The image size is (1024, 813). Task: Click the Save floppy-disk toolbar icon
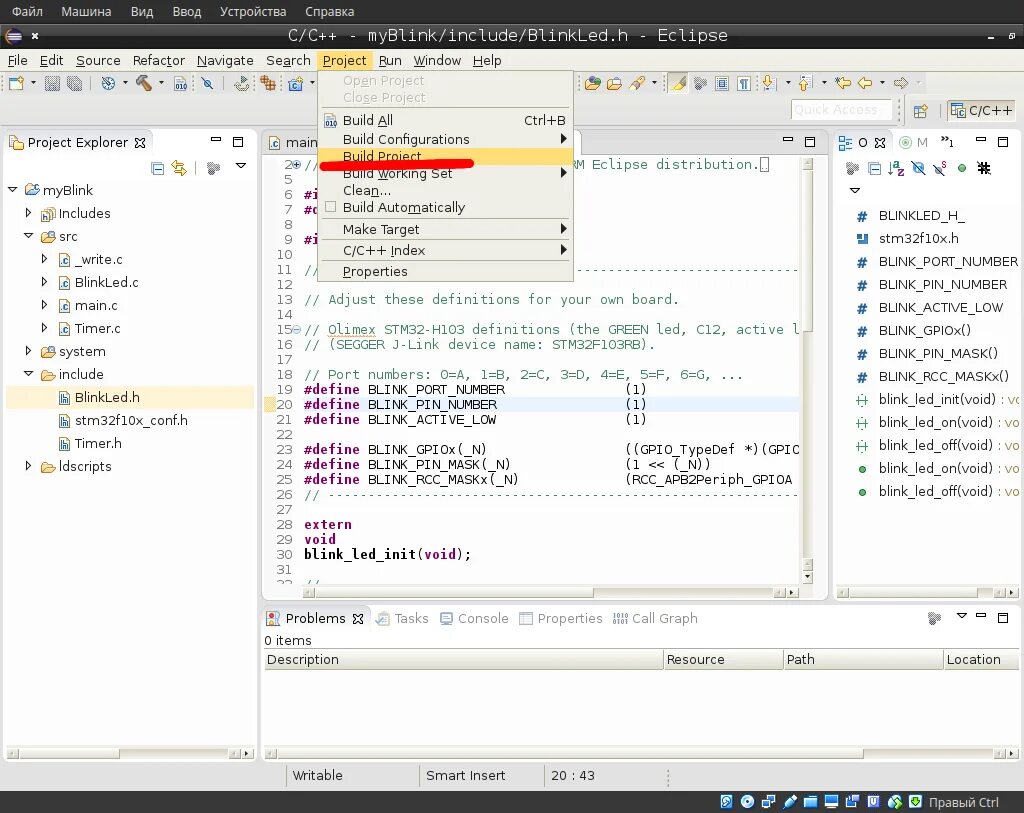[52, 83]
